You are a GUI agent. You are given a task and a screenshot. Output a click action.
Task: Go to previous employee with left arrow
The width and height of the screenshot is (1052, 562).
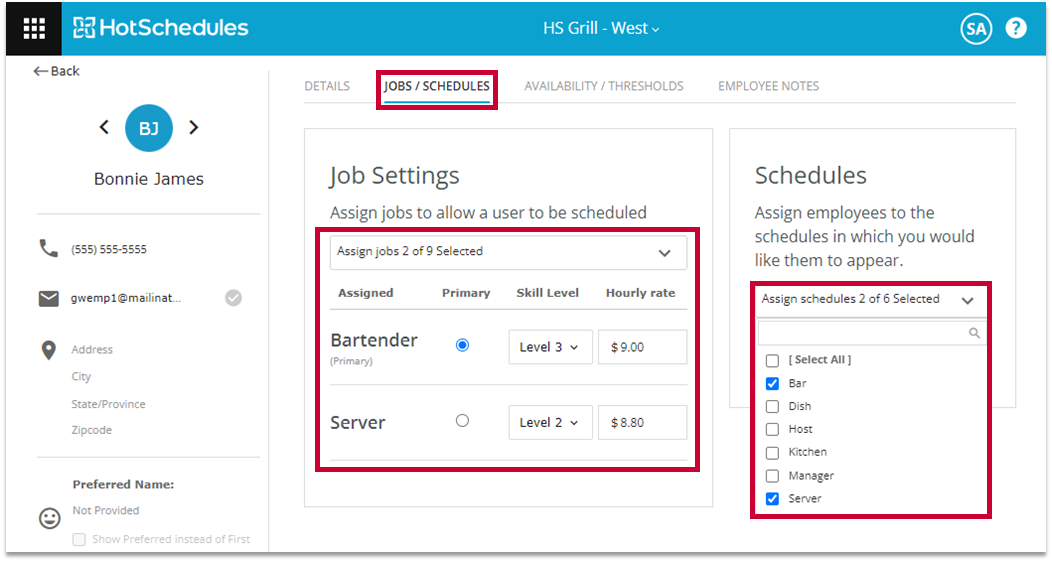point(104,127)
